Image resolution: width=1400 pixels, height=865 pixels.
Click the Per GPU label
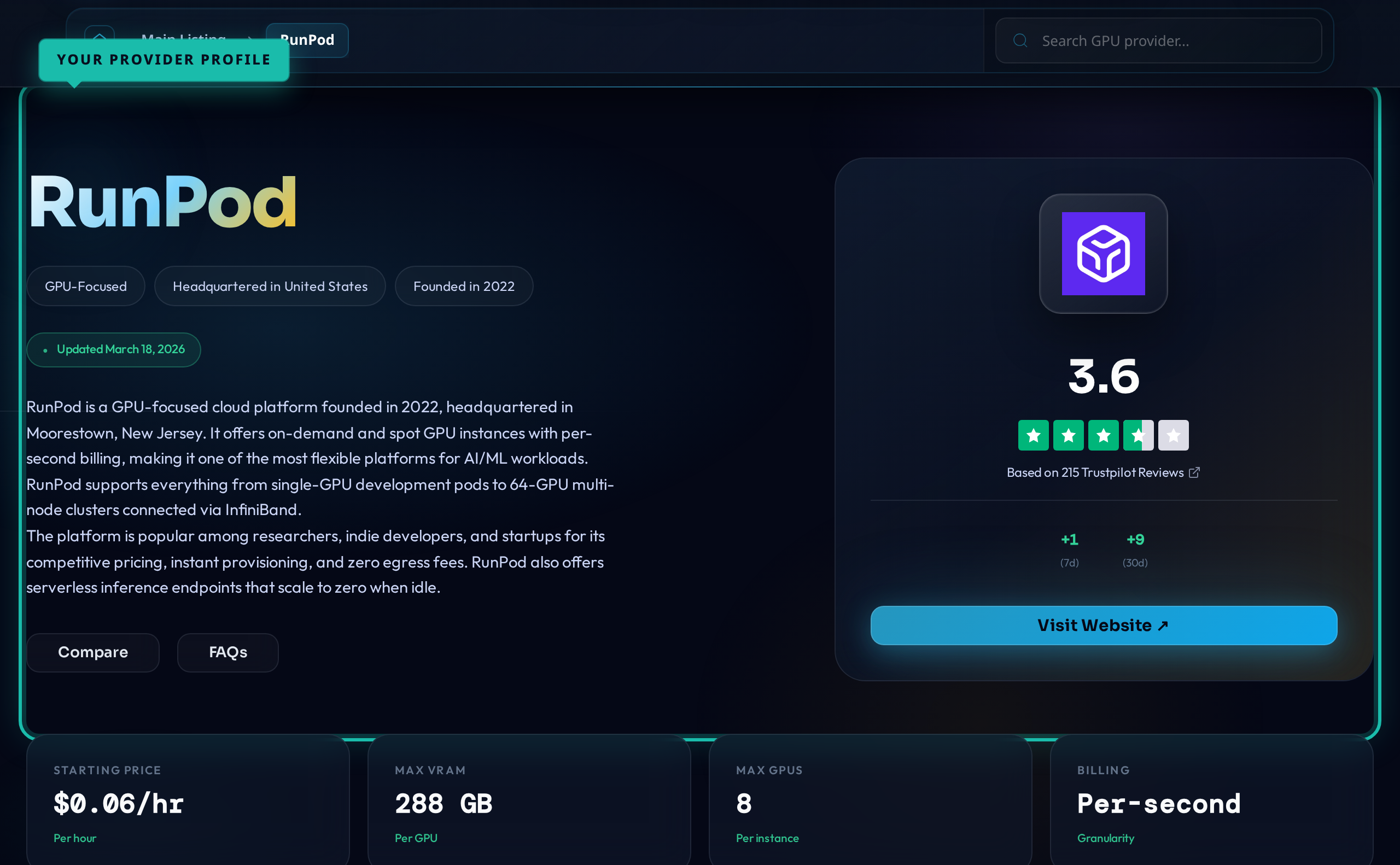point(416,838)
